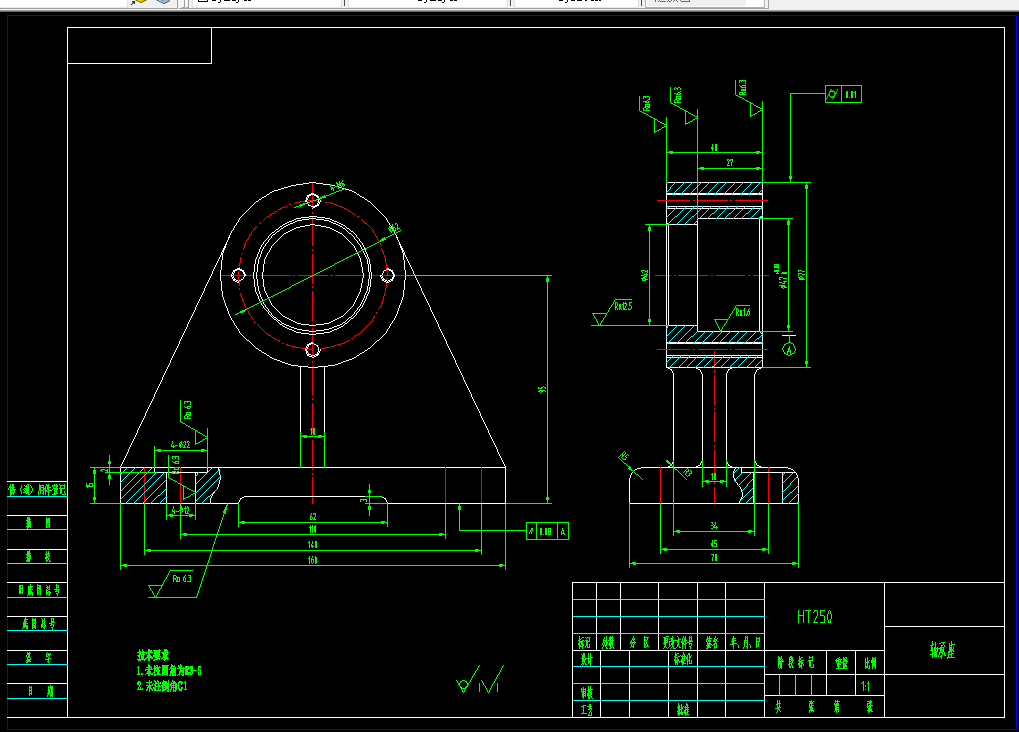Select the 1:1 scale value
Viewport: 1019px width, 732px height.
pos(866,686)
